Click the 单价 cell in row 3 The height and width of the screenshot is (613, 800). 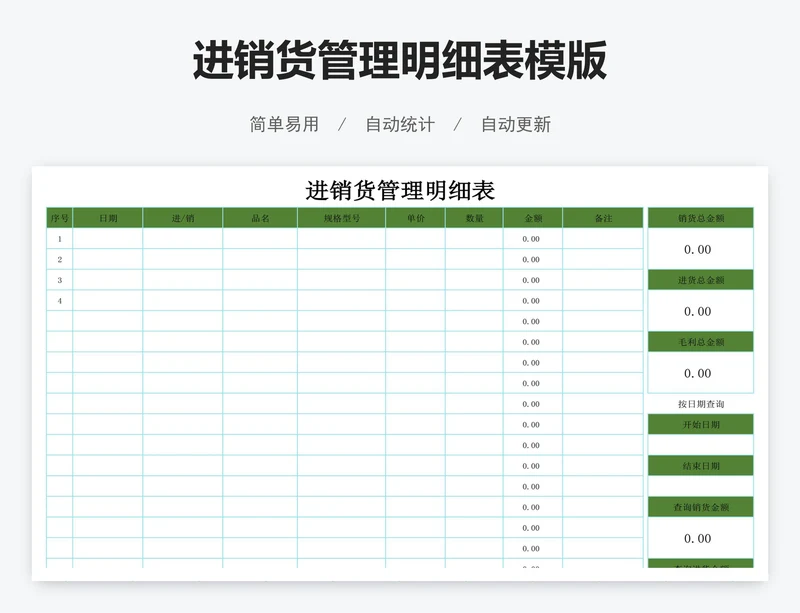coord(415,280)
